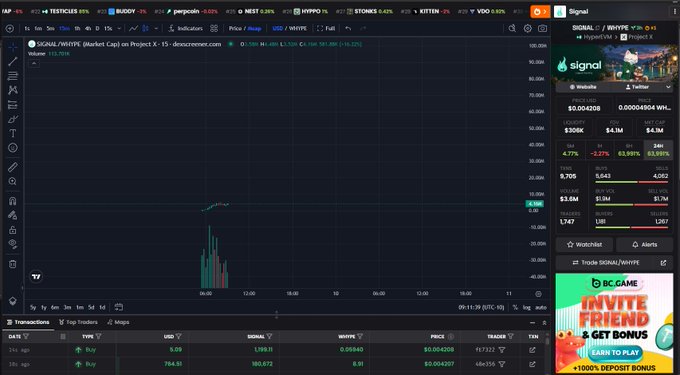Toggle percent scale on chart
680x375 pixels.
[x=515, y=307]
